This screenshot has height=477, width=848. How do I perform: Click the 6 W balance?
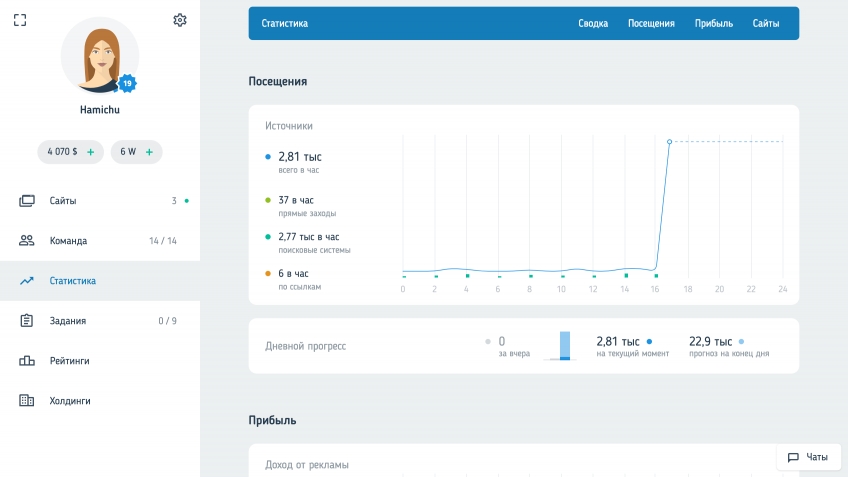pos(128,152)
